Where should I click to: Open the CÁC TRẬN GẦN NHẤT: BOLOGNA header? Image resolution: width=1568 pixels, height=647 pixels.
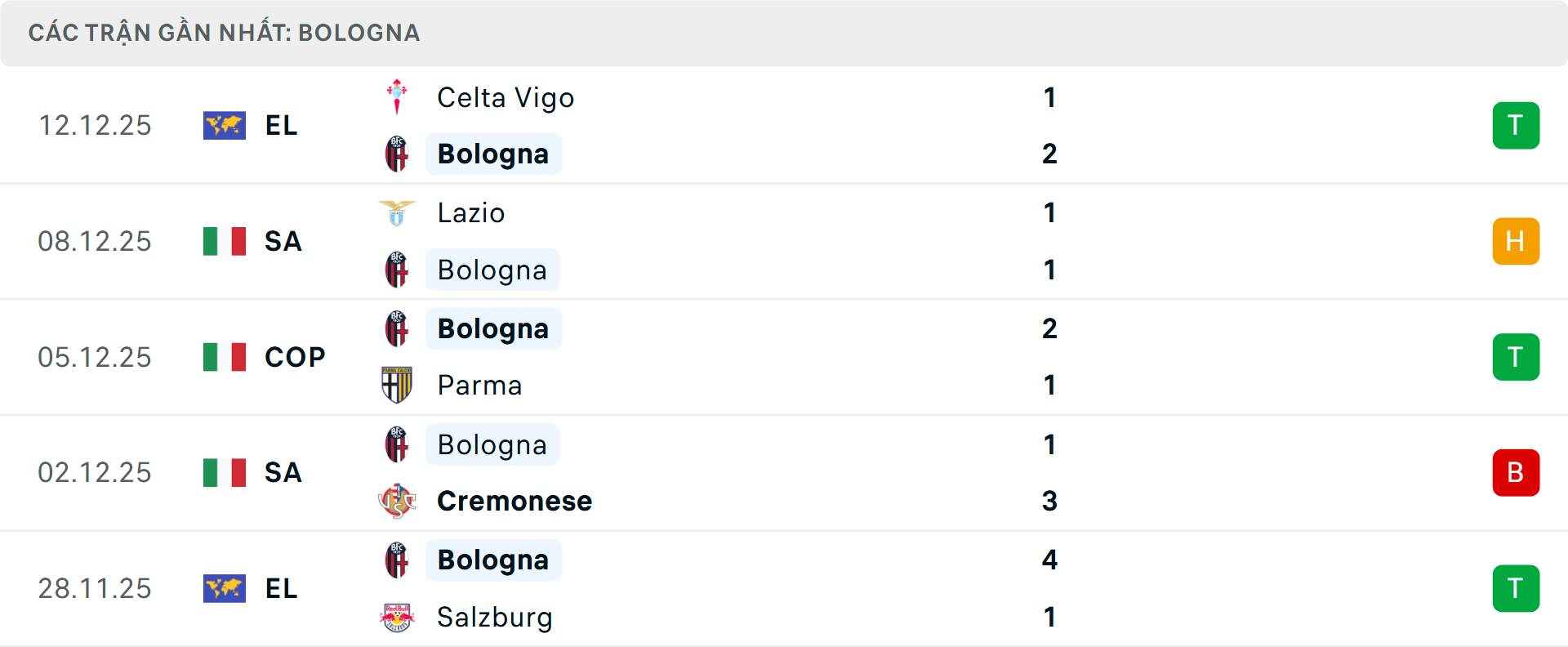224,33
